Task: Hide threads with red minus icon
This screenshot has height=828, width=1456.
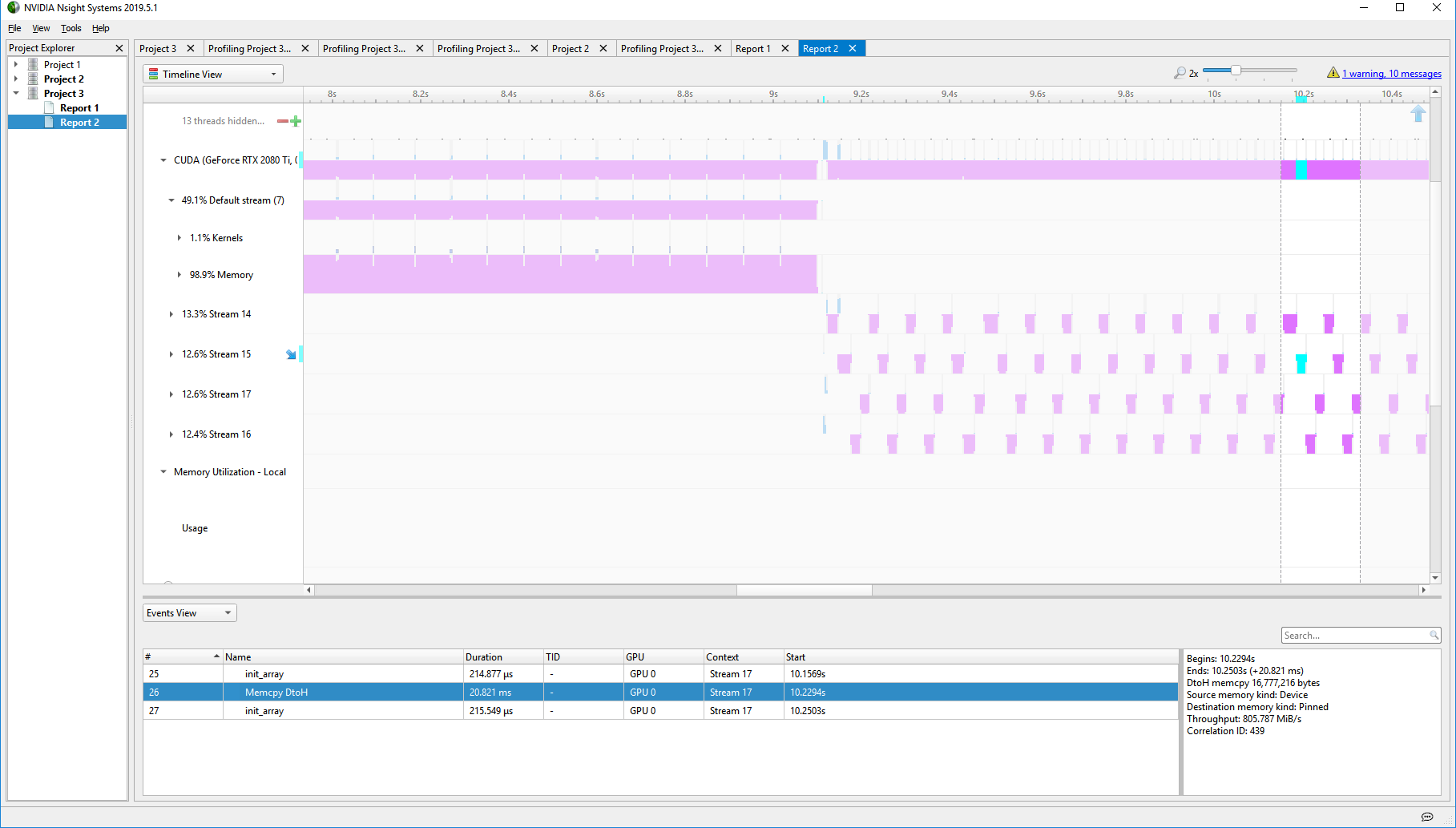Action: [x=282, y=121]
